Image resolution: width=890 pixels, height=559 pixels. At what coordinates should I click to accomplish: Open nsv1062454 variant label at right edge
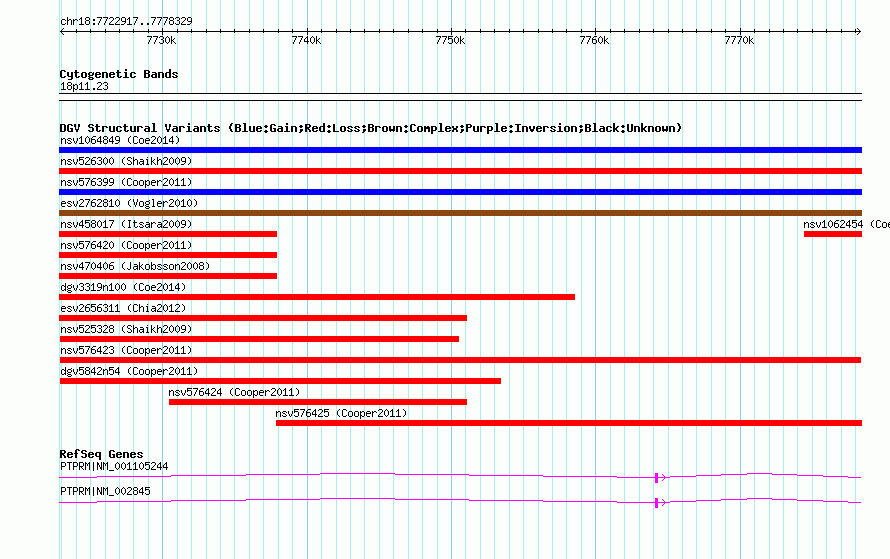(x=846, y=224)
